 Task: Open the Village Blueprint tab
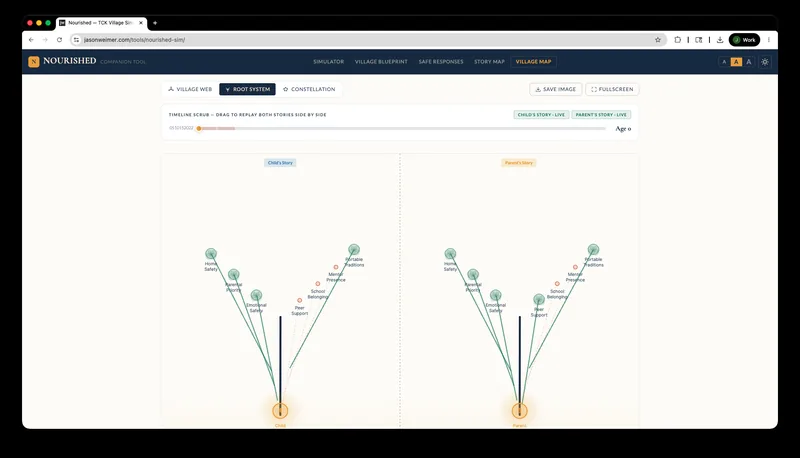coord(381,62)
